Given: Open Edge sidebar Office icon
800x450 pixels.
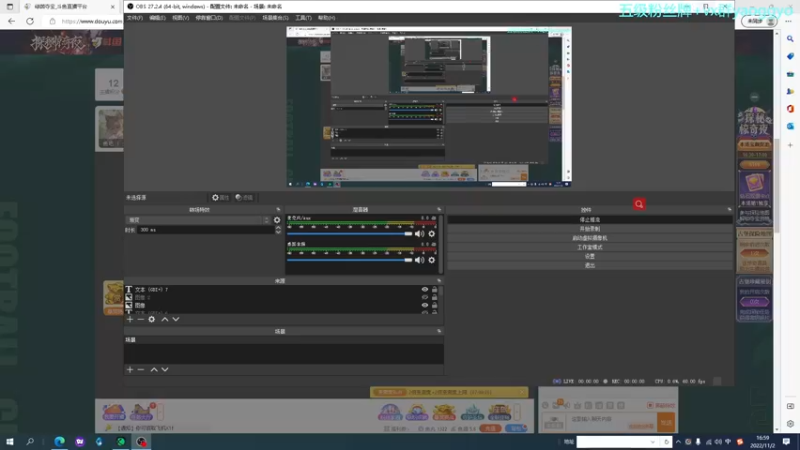Looking at the screenshot, I should [x=790, y=109].
